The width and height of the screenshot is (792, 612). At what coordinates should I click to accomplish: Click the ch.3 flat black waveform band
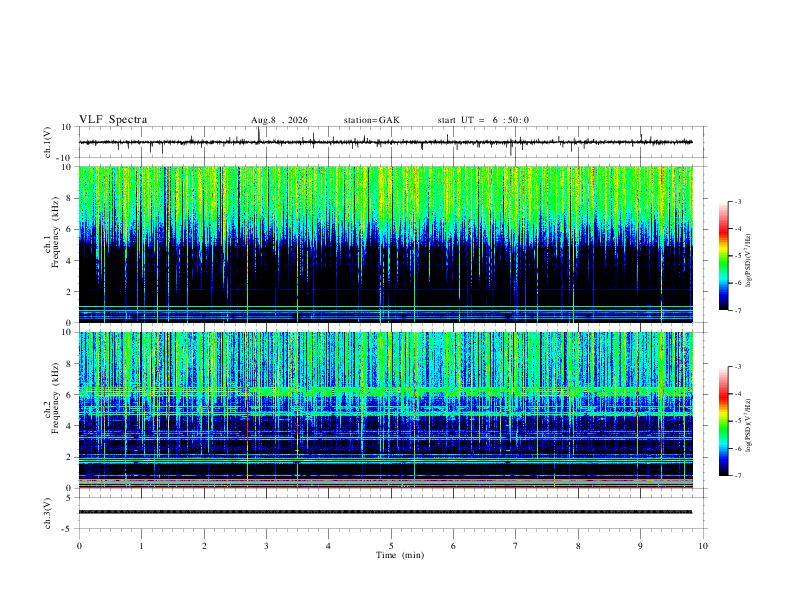385,512
